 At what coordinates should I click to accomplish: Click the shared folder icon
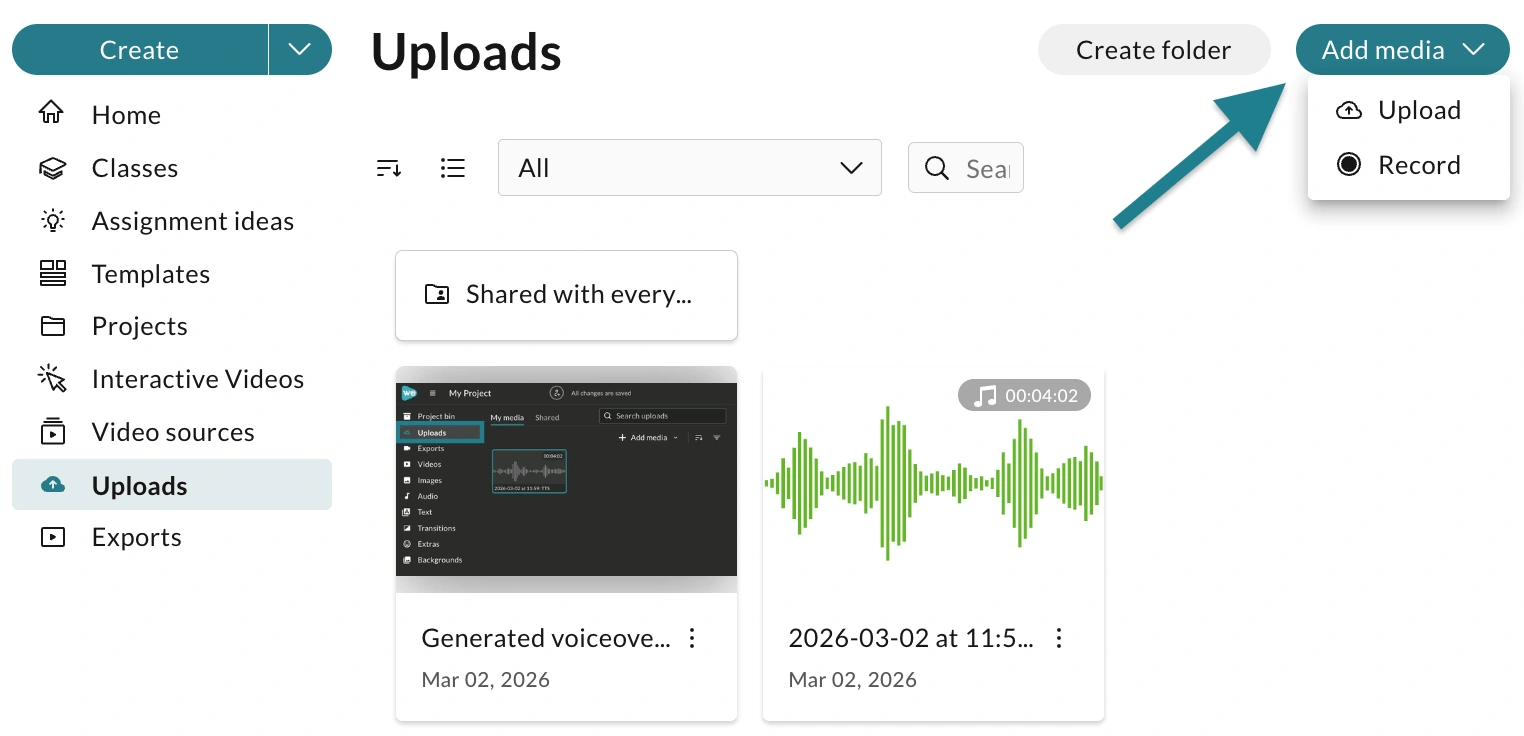437,294
